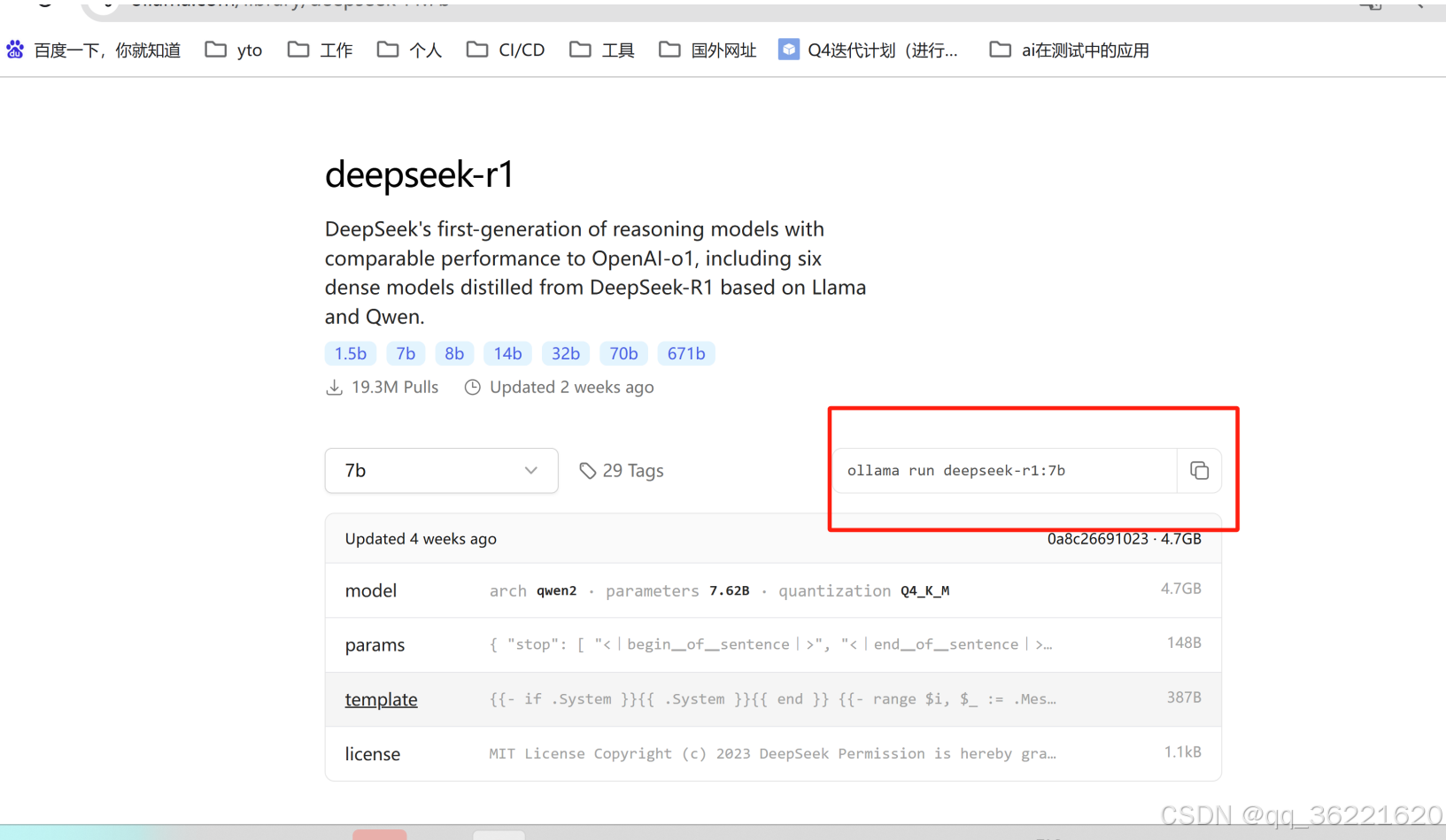
Task: Click the Q4_K_M quantization value
Action: pyautogui.click(x=924, y=591)
